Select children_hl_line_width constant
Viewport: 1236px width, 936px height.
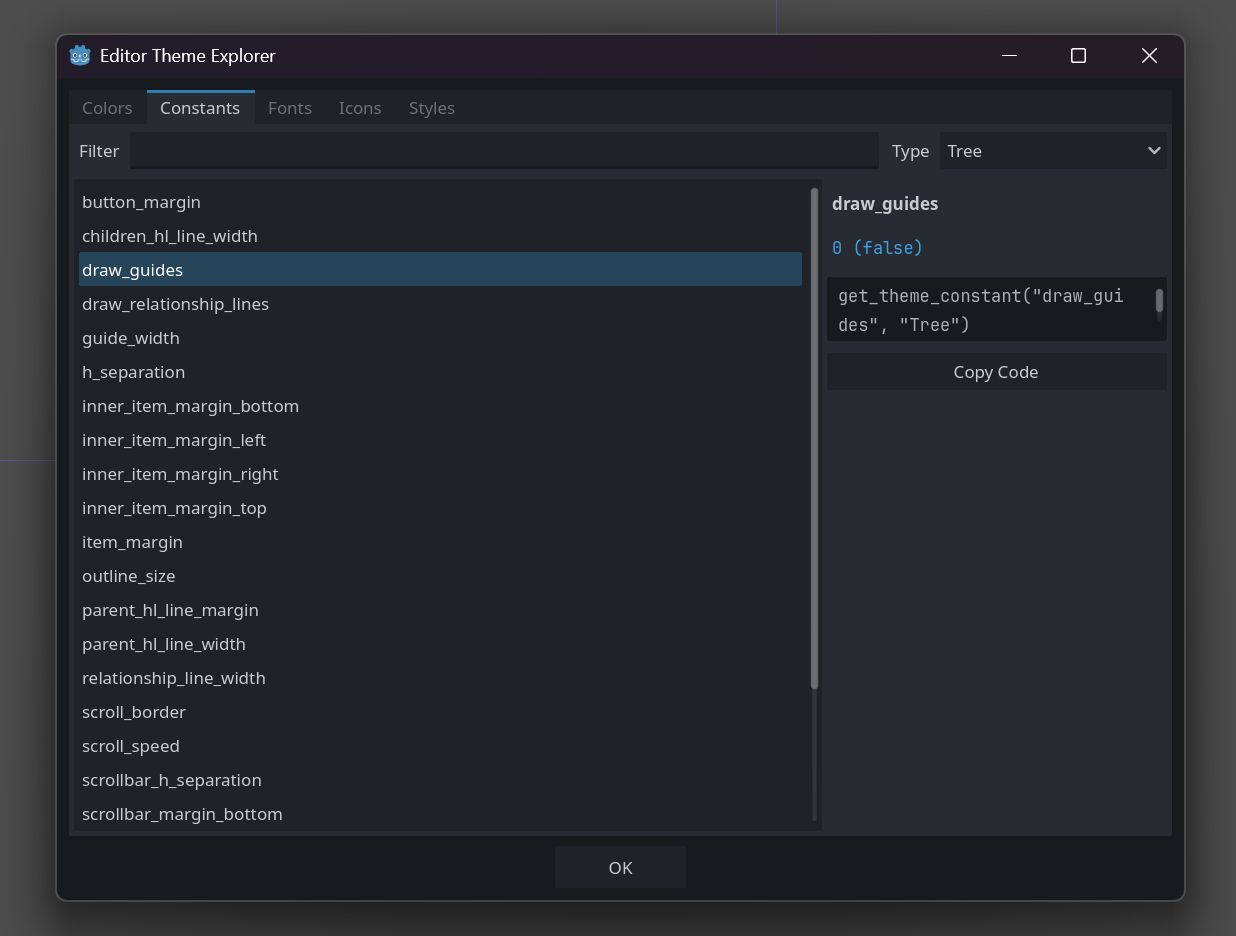pos(440,236)
